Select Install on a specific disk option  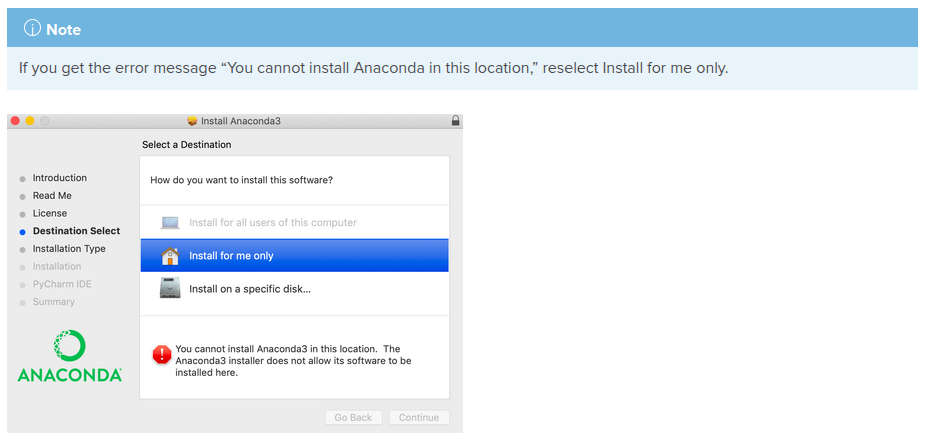pyautogui.click(x=294, y=289)
